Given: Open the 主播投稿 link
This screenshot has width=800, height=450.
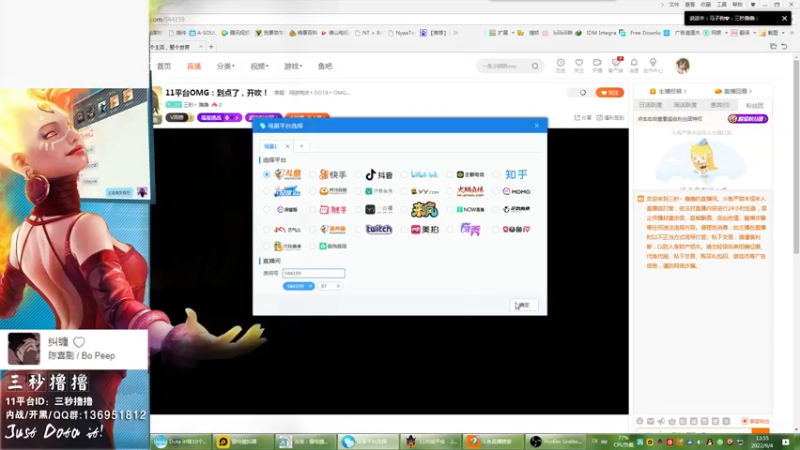Looking at the screenshot, I should tap(668, 91).
